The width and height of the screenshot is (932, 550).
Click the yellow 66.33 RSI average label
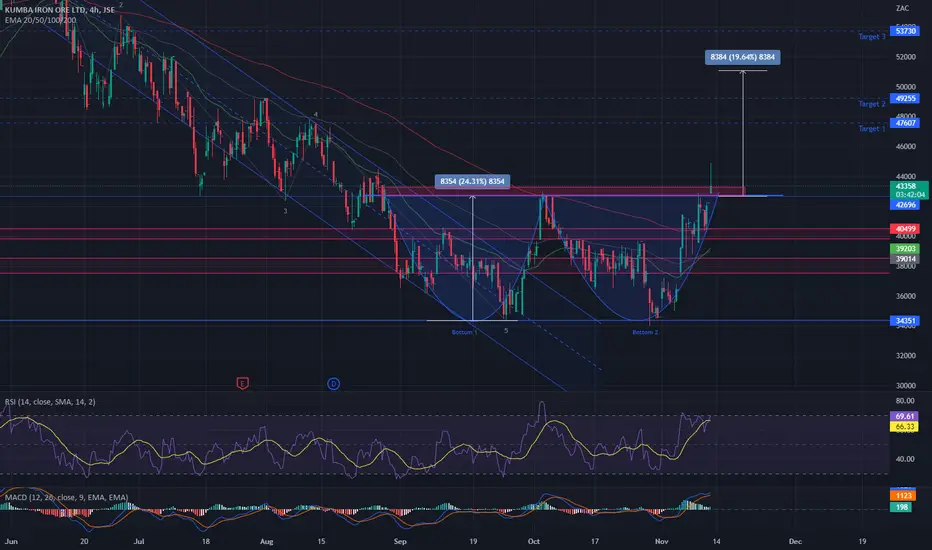point(905,426)
